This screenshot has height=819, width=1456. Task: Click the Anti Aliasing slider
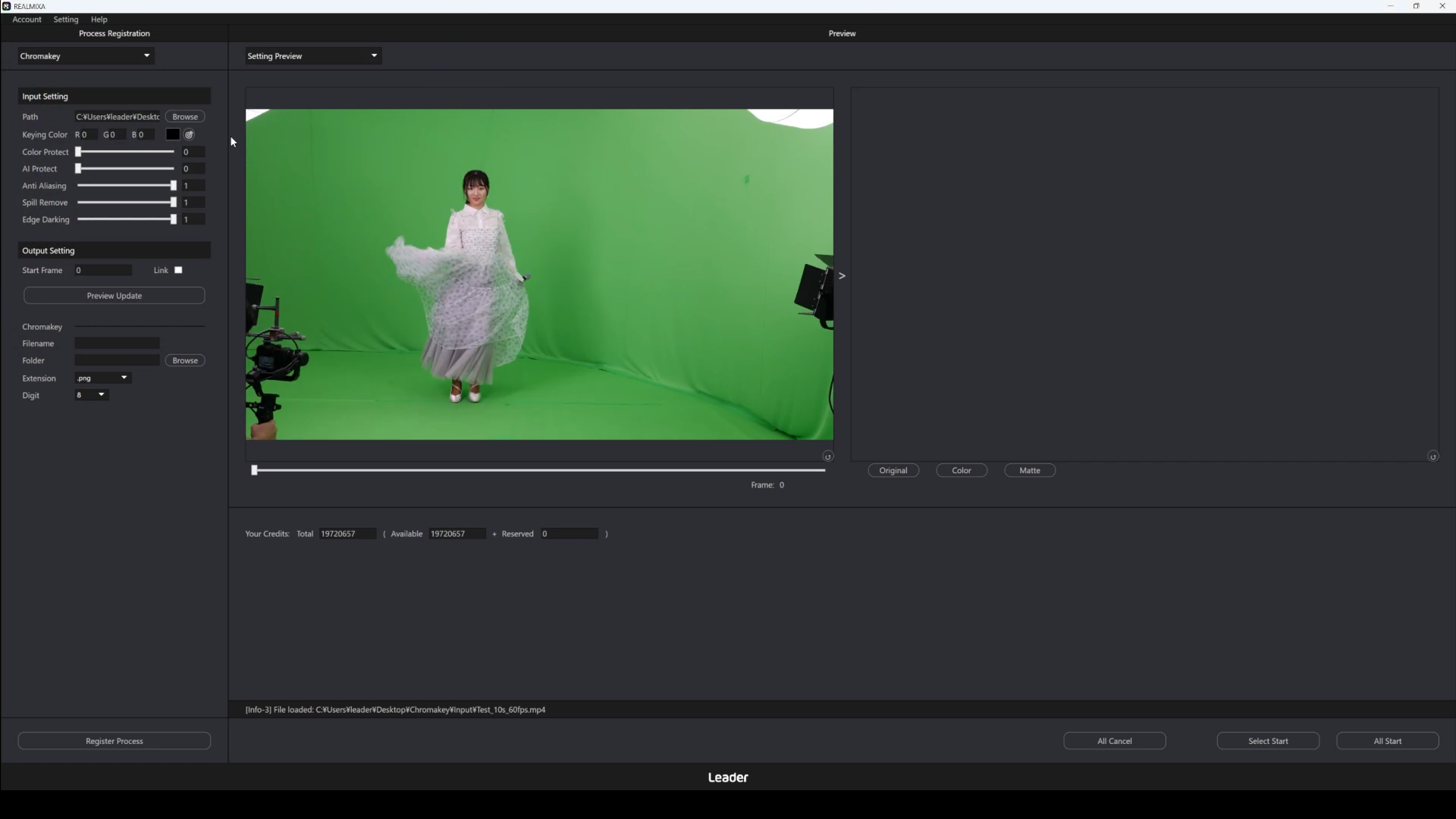[x=126, y=186]
